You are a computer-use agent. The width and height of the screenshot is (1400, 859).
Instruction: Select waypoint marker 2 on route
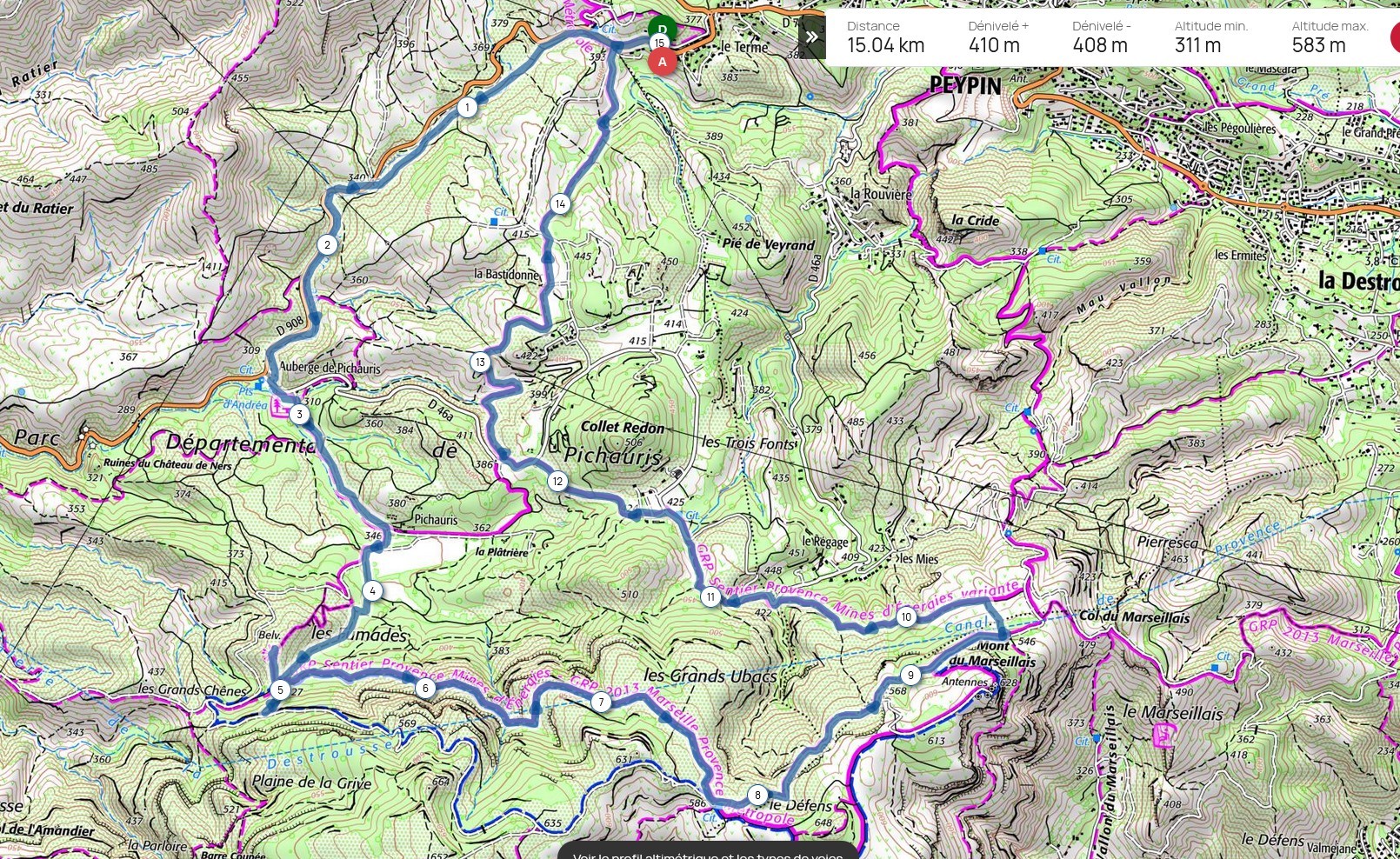328,244
